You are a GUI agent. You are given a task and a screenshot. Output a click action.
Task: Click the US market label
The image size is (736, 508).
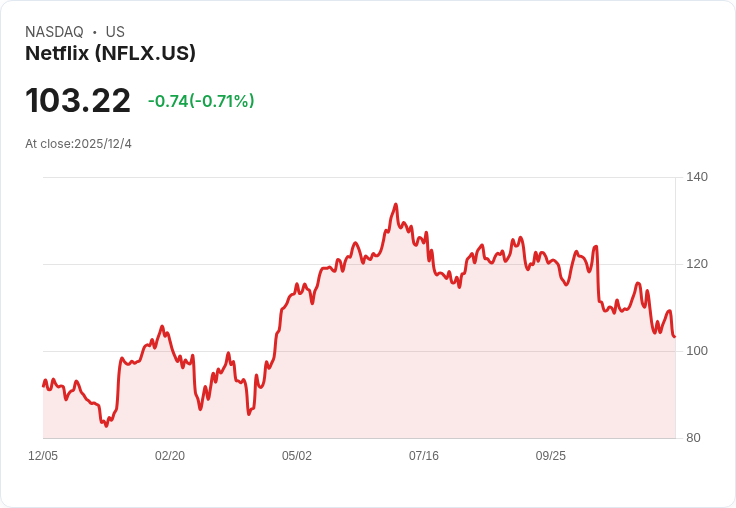coord(115,32)
